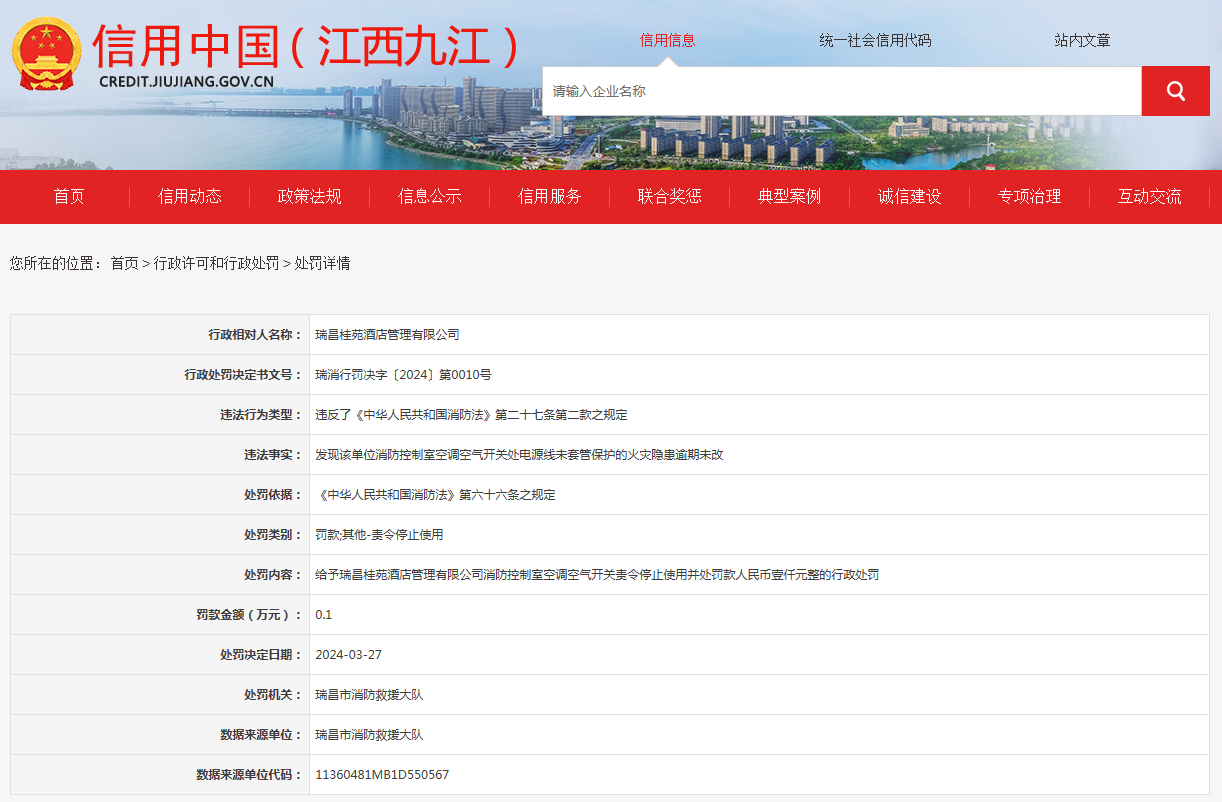Image resolution: width=1222 pixels, height=802 pixels.
Task: Click the 首页 breadcrumb link
Action: point(124,263)
